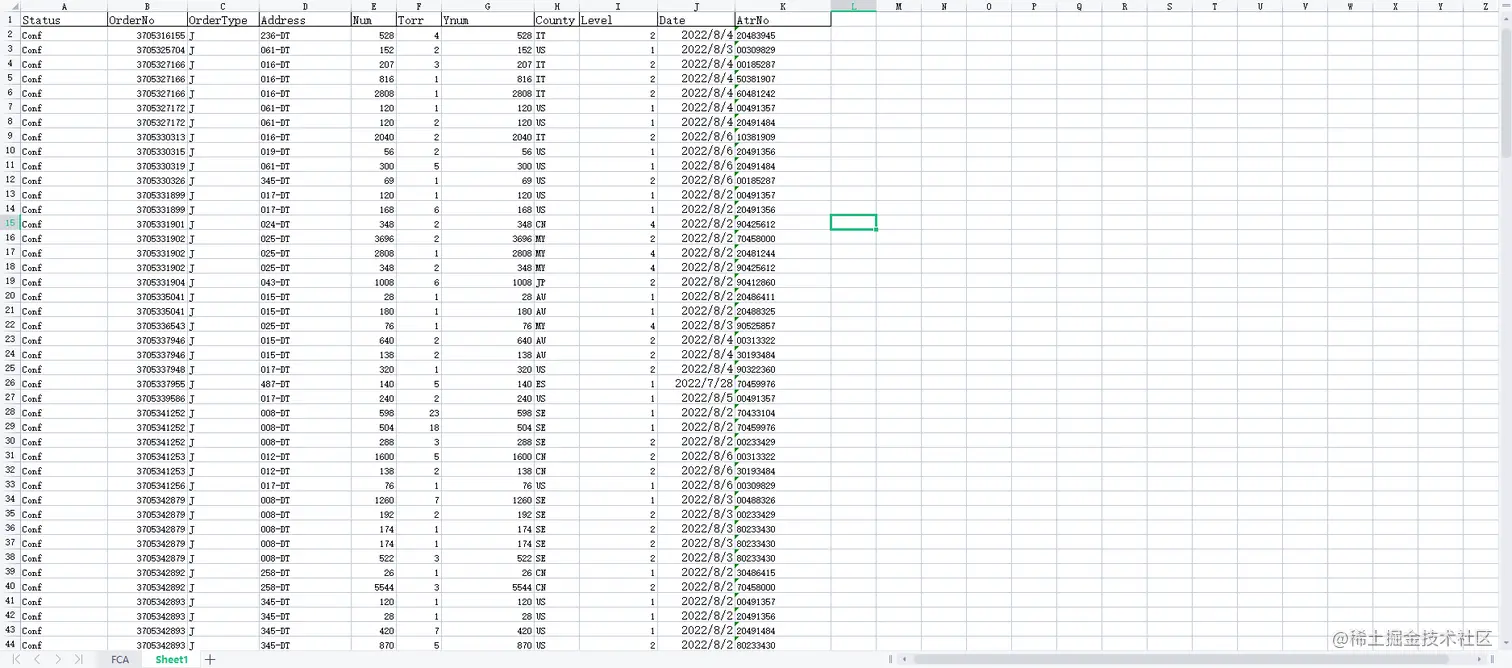Select address cell 024-DT

(x=305, y=224)
